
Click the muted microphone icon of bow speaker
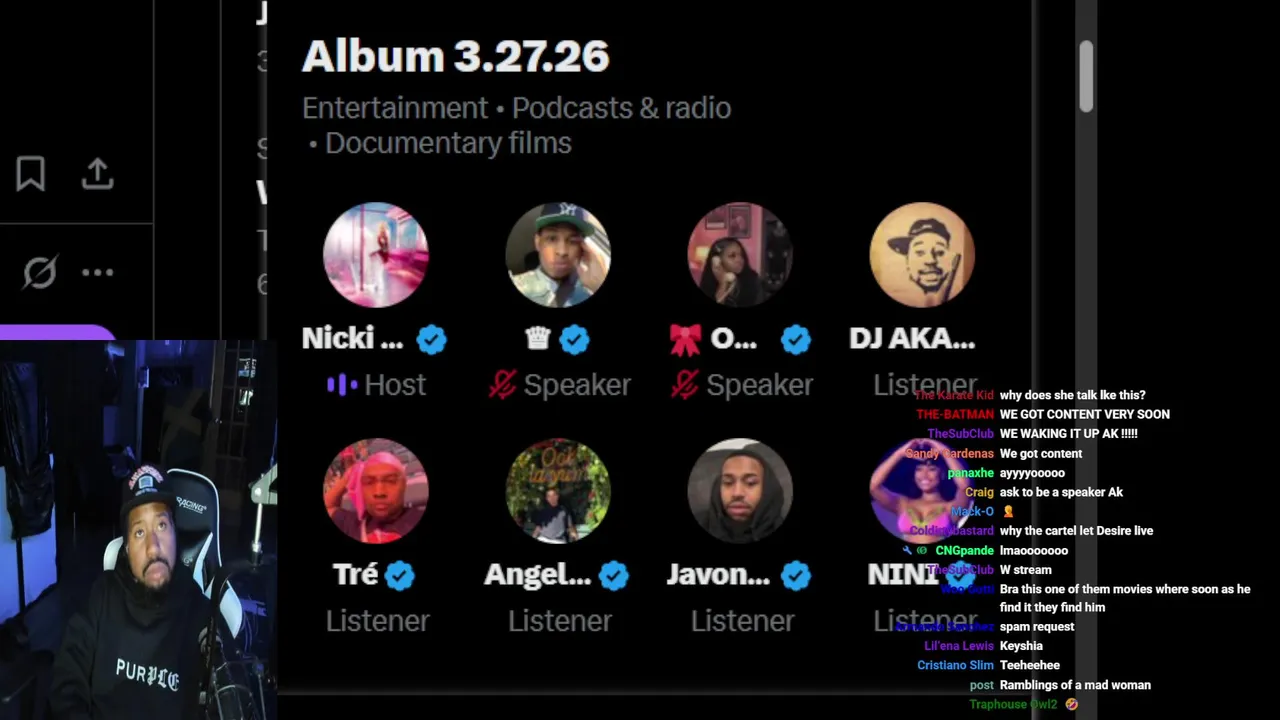(684, 384)
